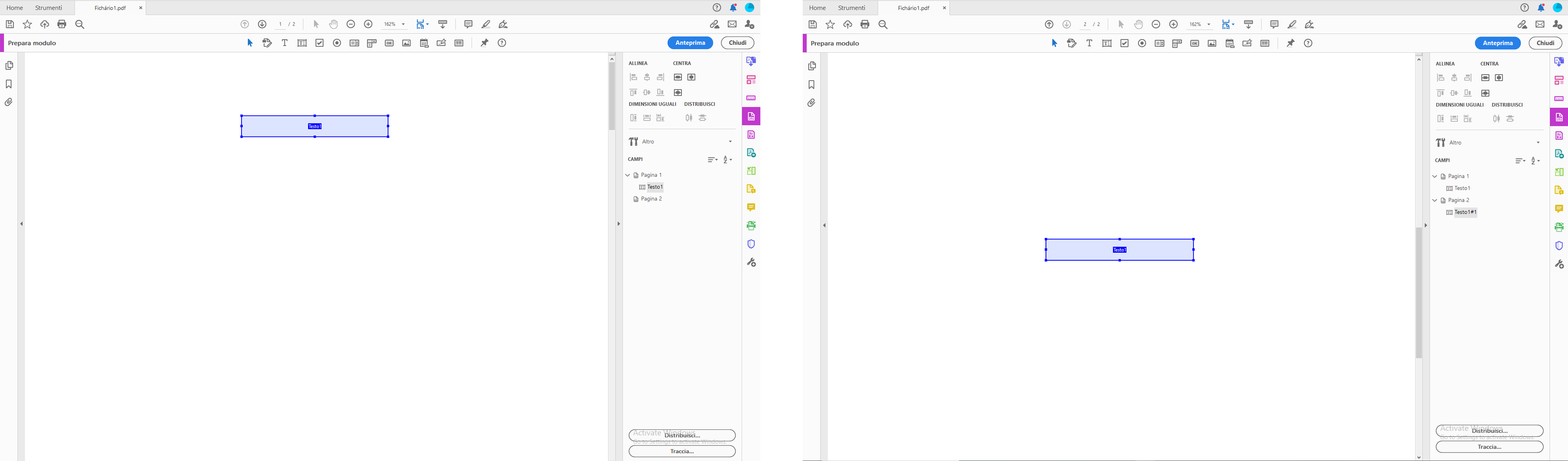Open page thumbnails panel in left window sidebar

[x=9, y=66]
